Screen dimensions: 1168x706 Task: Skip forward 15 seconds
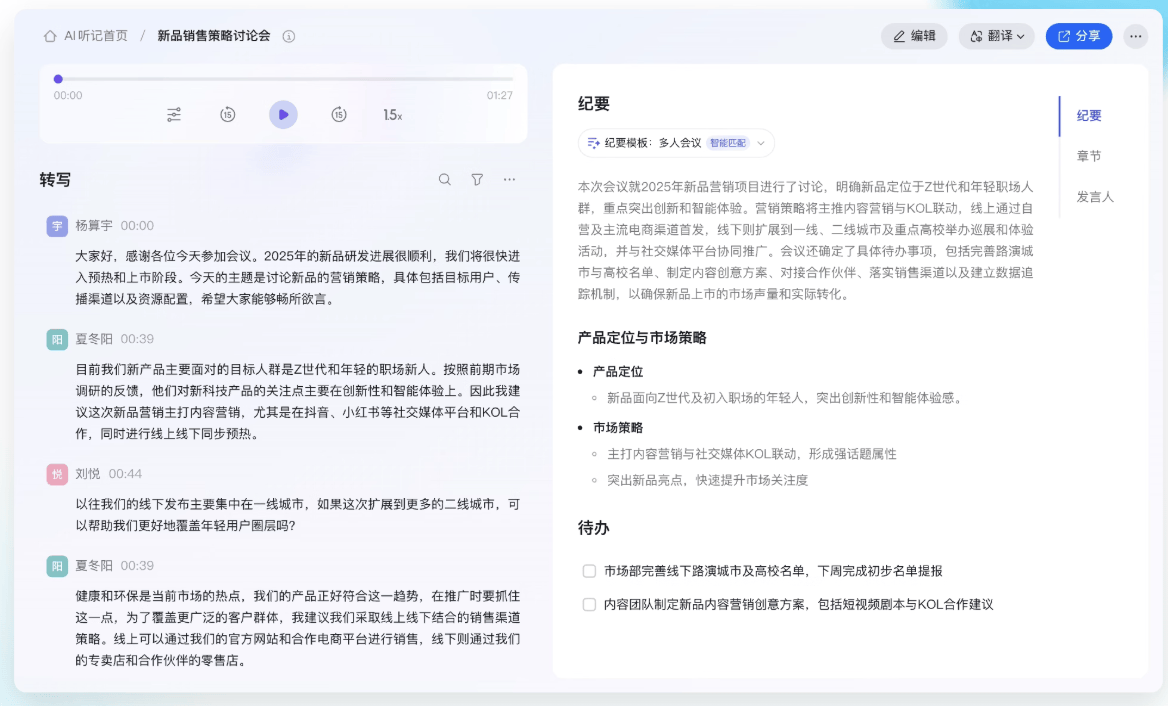tap(339, 115)
